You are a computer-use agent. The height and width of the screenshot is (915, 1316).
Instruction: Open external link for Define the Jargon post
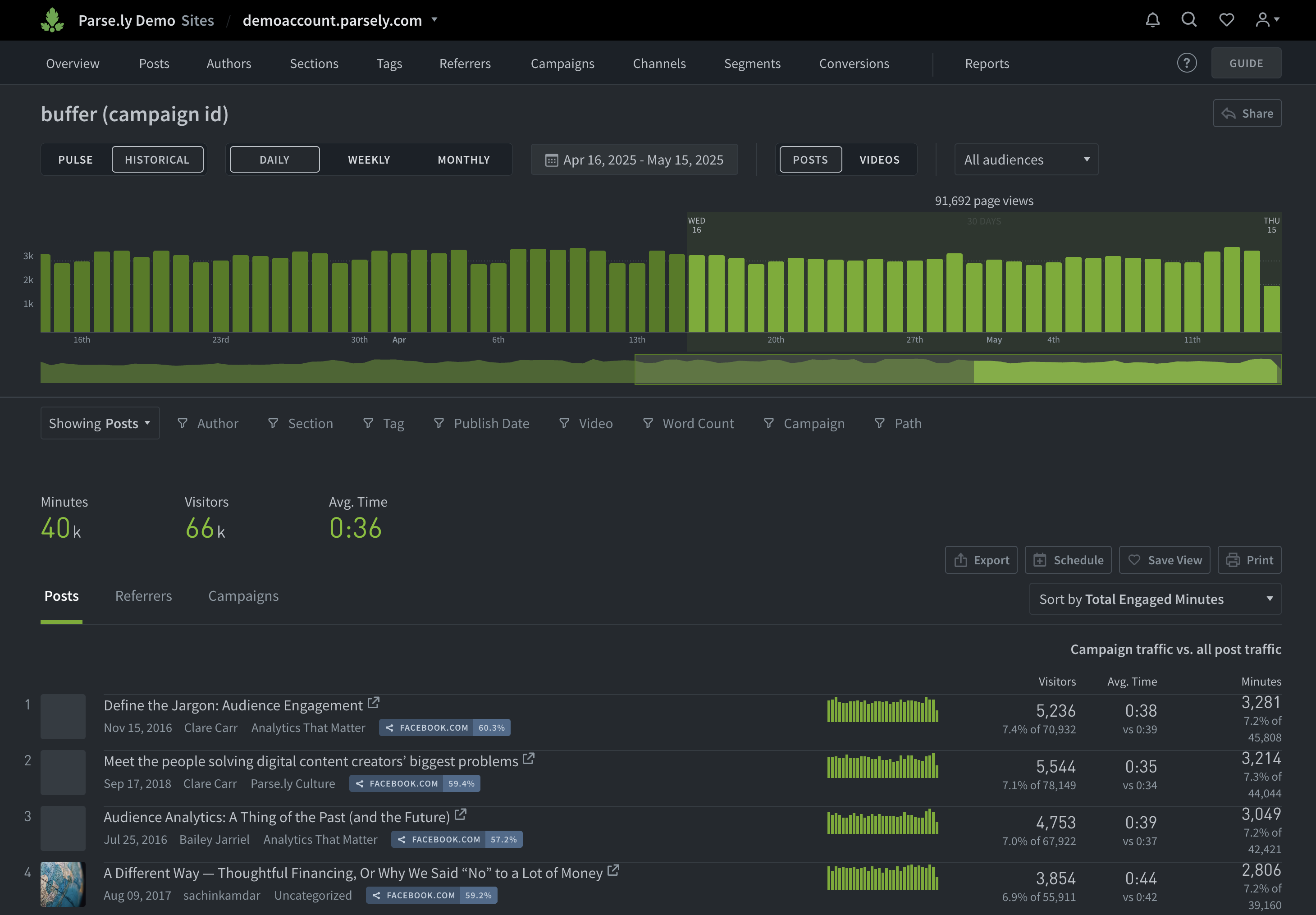[x=374, y=702]
